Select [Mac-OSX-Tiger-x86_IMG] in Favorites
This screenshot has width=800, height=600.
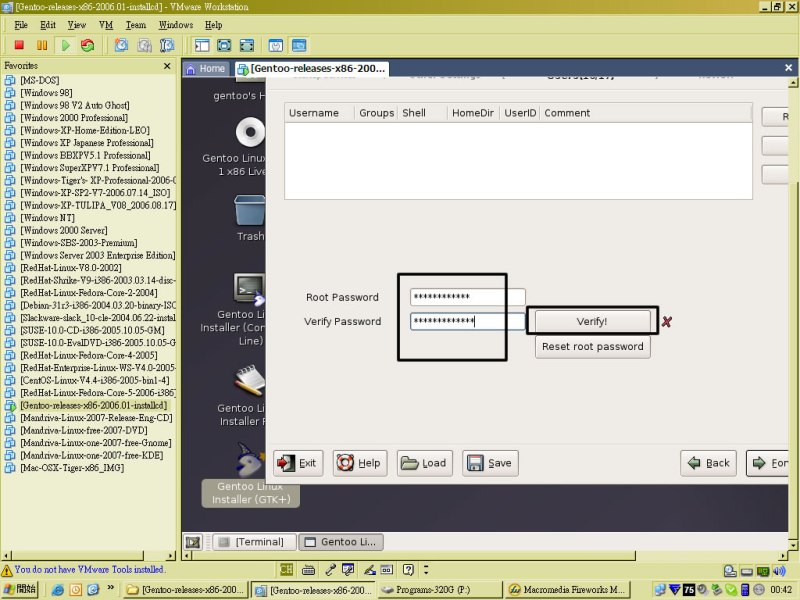tap(72, 468)
